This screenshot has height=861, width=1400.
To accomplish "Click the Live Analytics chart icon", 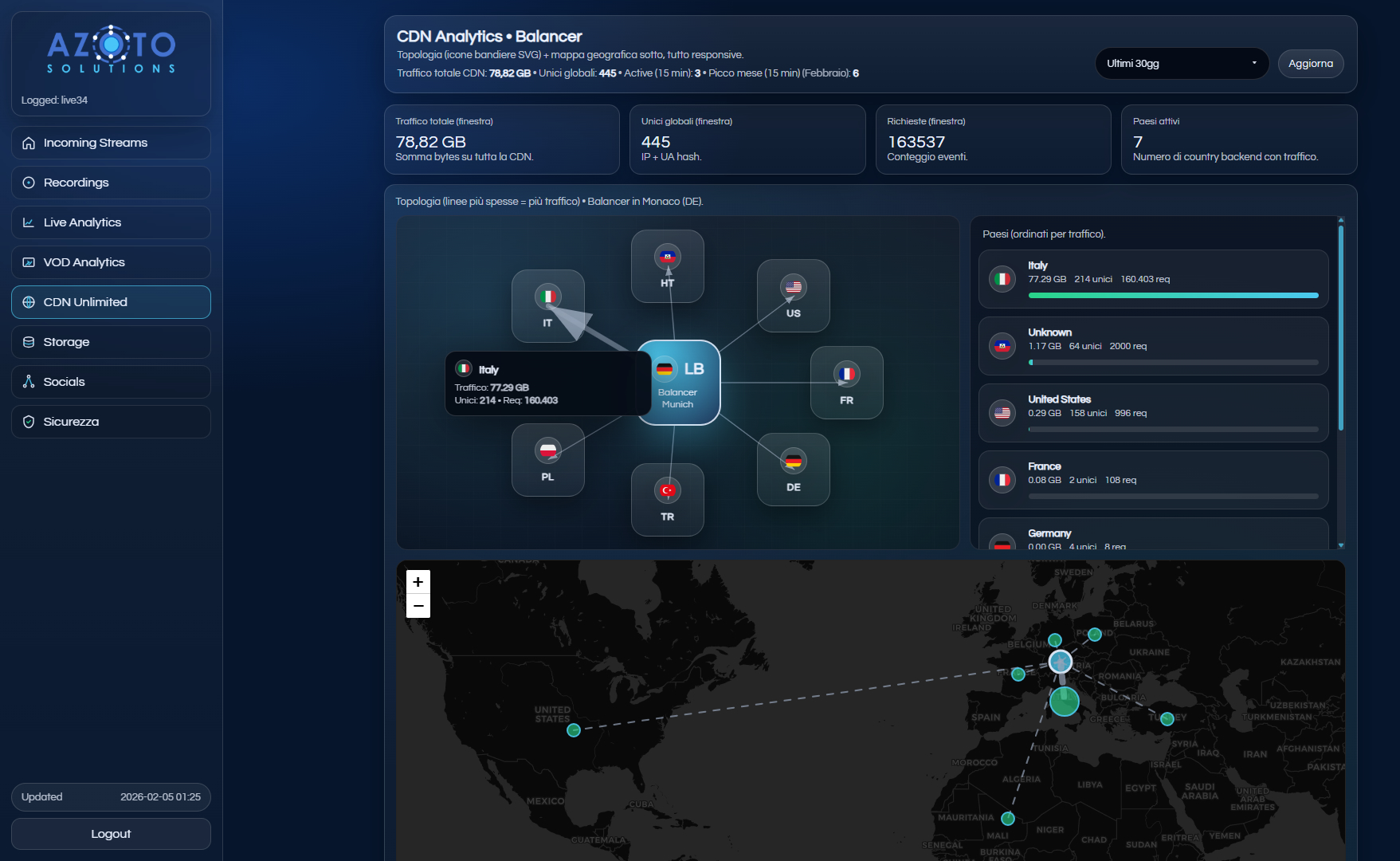I will [x=28, y=222].
